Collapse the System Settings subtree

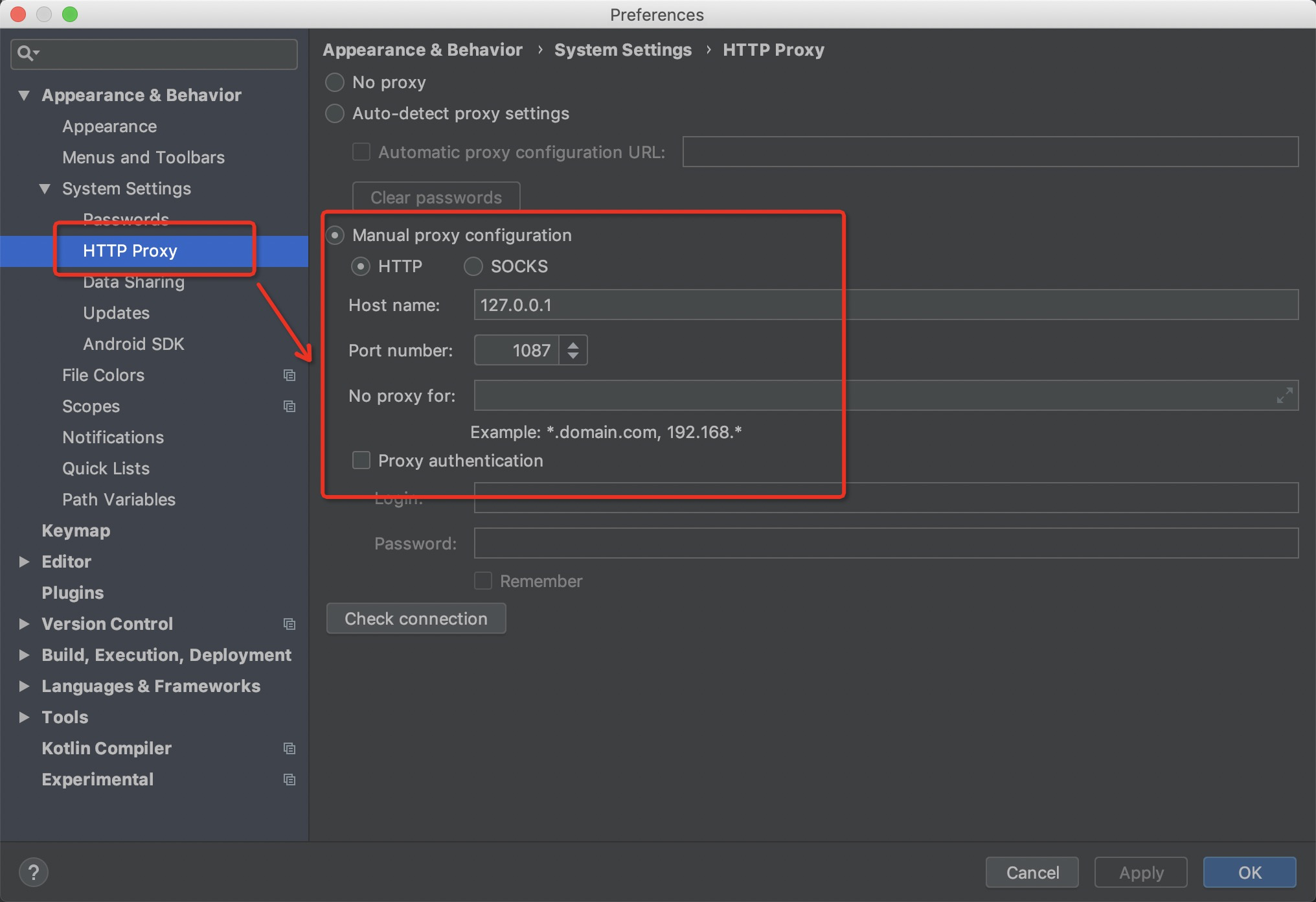click(45, 189)
